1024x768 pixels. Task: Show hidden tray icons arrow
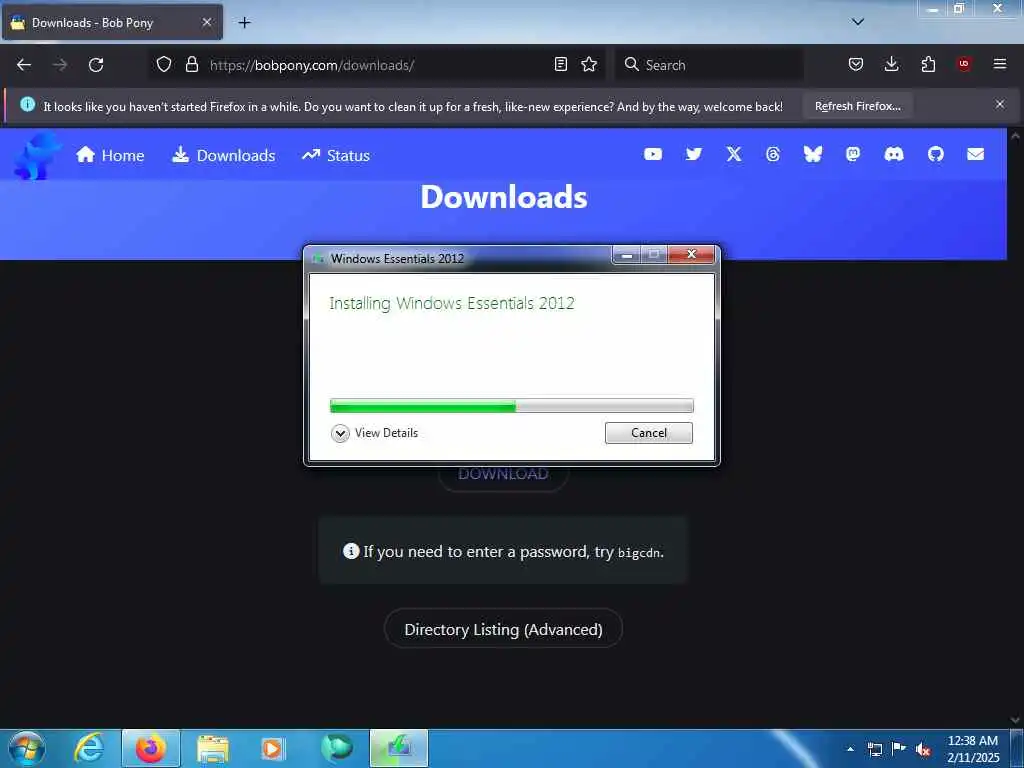[x=850, y=749]
